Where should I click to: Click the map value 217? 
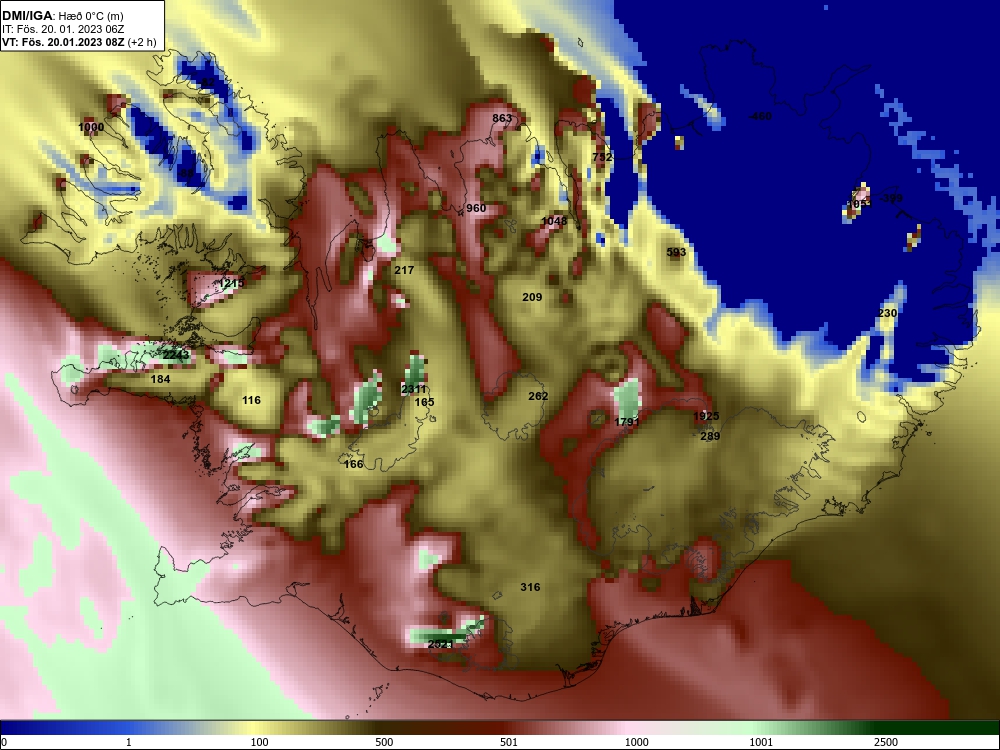tap(404, 270)
